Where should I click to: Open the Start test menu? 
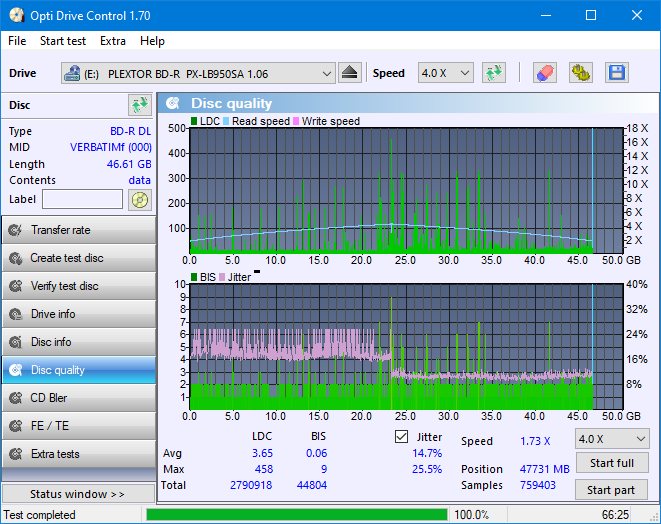coord(63,41)
